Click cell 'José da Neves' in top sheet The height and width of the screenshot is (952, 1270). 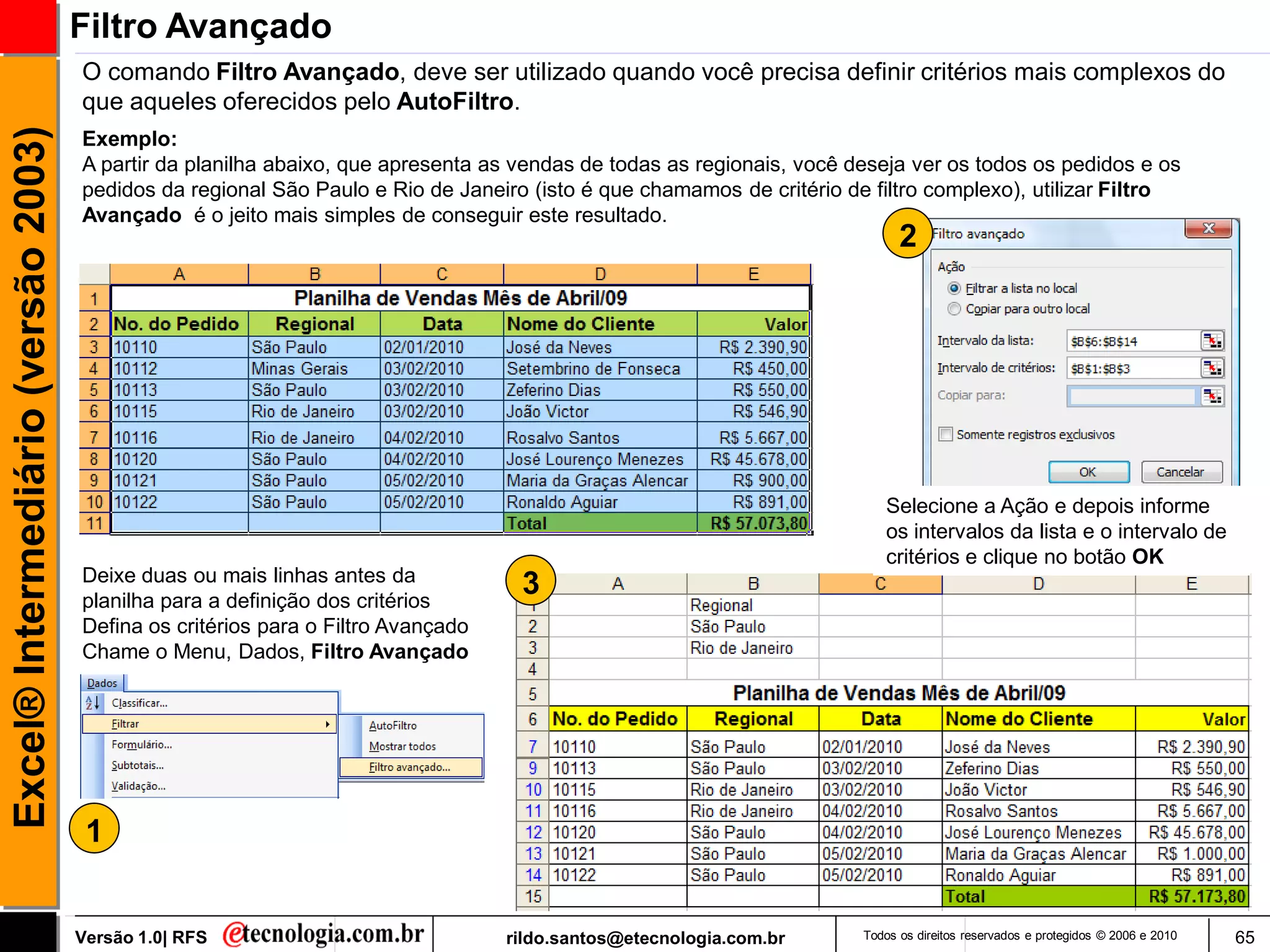point(600,347)
